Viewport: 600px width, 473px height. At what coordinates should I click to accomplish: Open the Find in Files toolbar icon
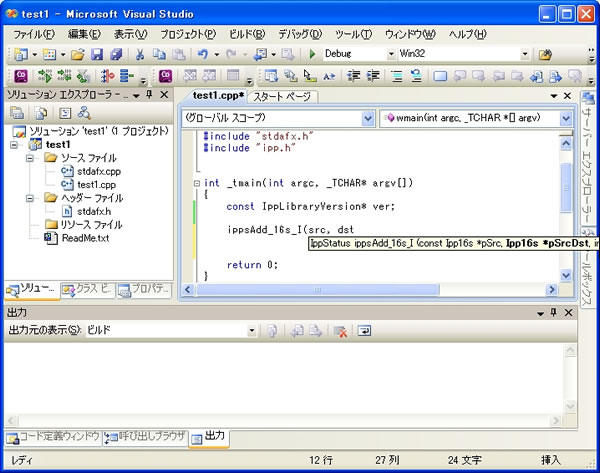[x=545, y=55]
